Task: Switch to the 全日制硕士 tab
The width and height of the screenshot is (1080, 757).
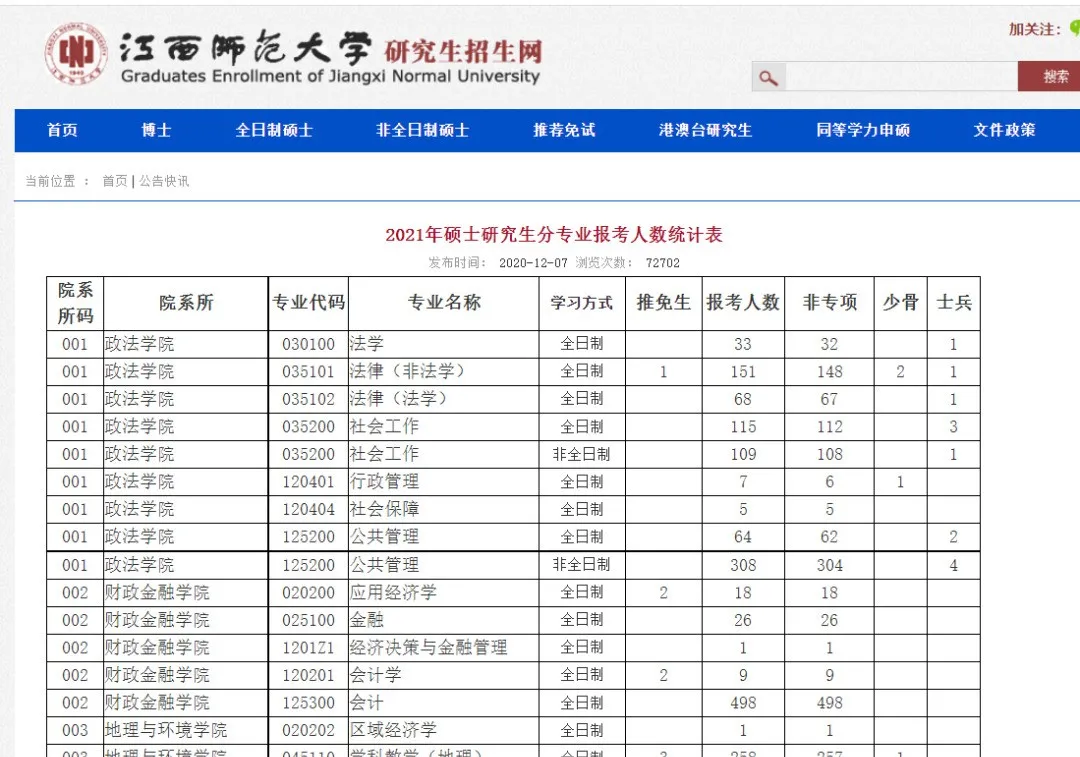Action: [x=274, y=130]
